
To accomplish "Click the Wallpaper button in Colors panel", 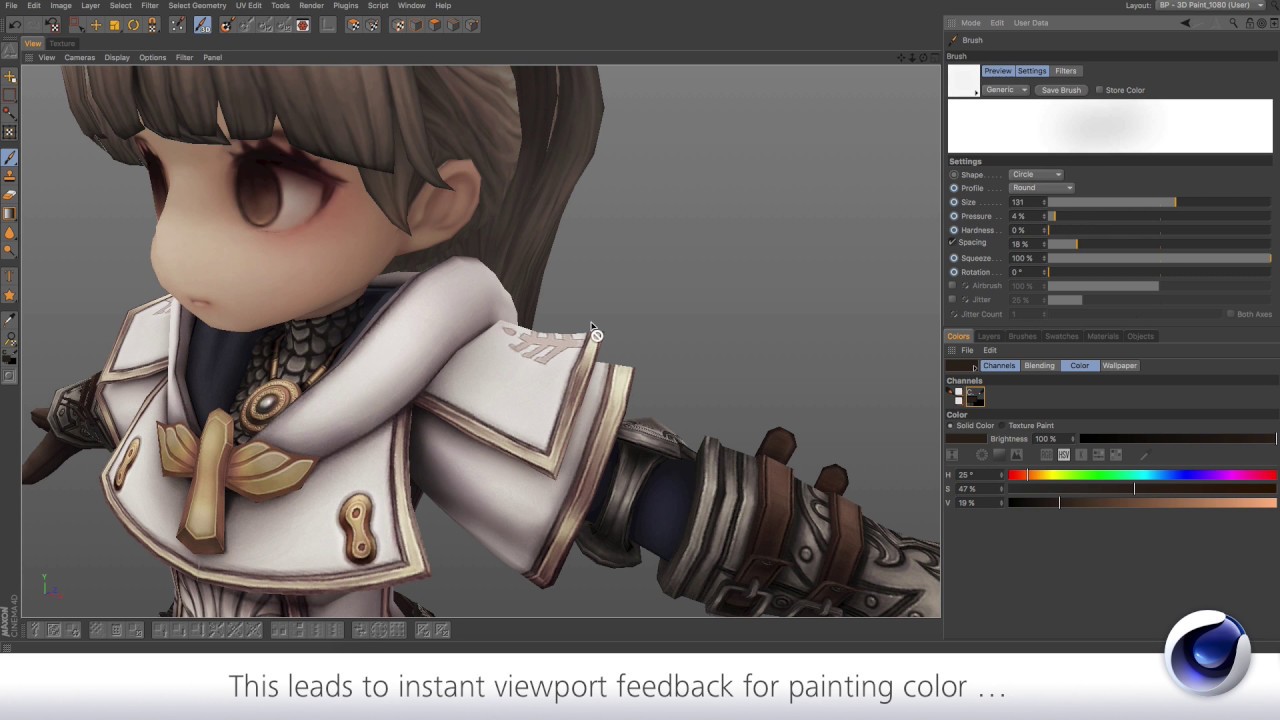I will [x=1119, y=366].
